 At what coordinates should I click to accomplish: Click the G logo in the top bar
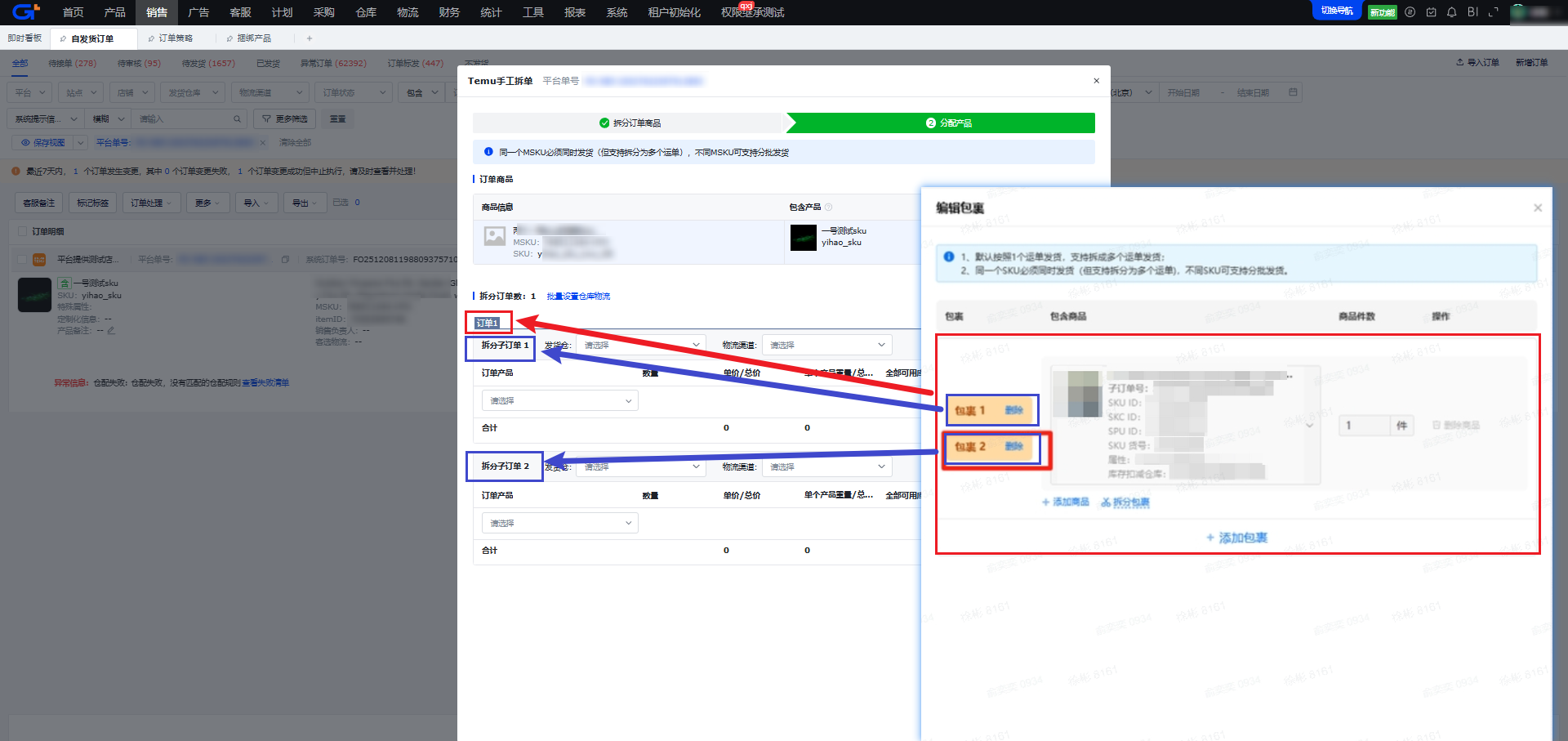click(x=25, y=11)
